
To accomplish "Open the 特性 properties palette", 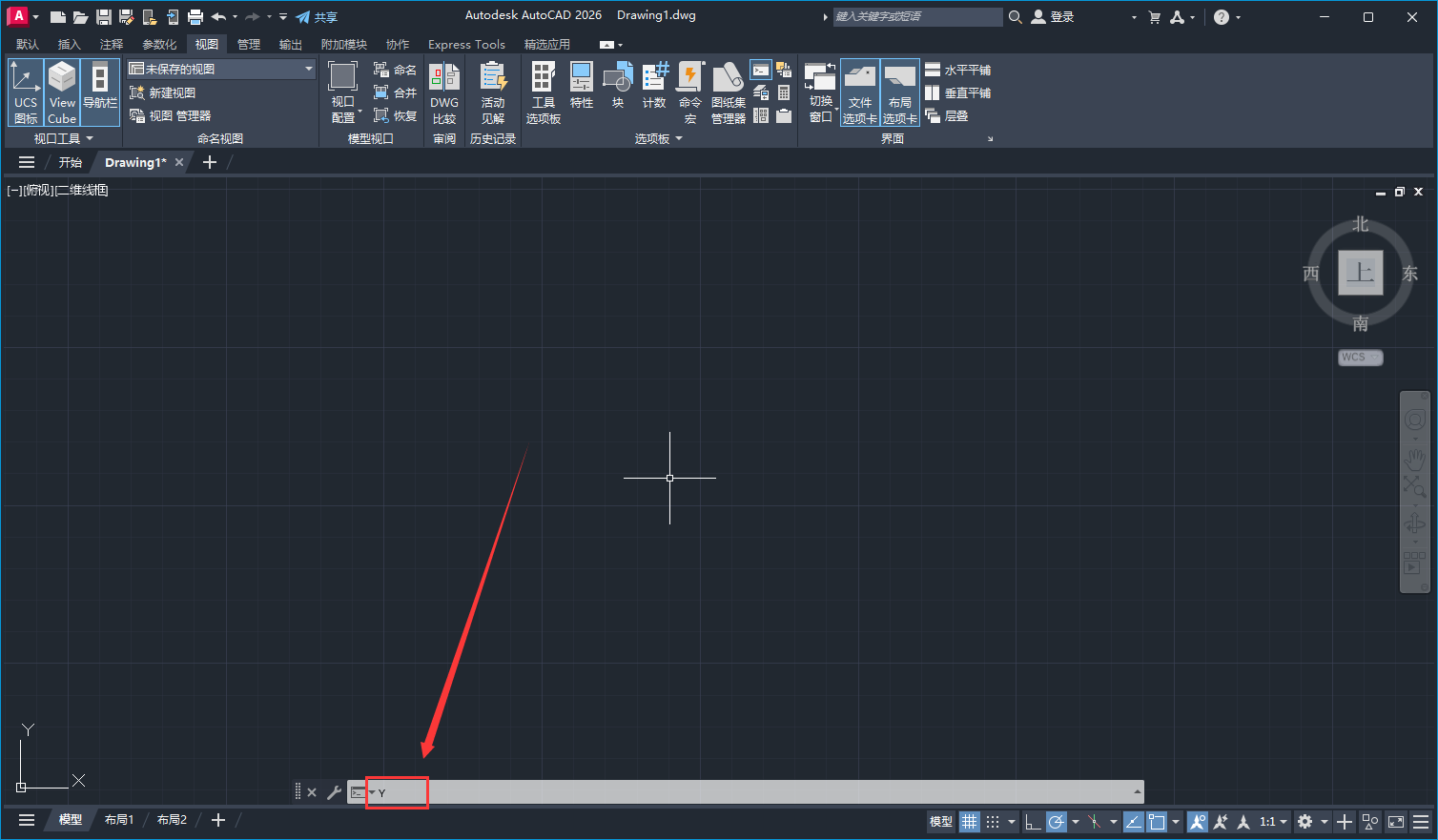I will coord(582,86).
